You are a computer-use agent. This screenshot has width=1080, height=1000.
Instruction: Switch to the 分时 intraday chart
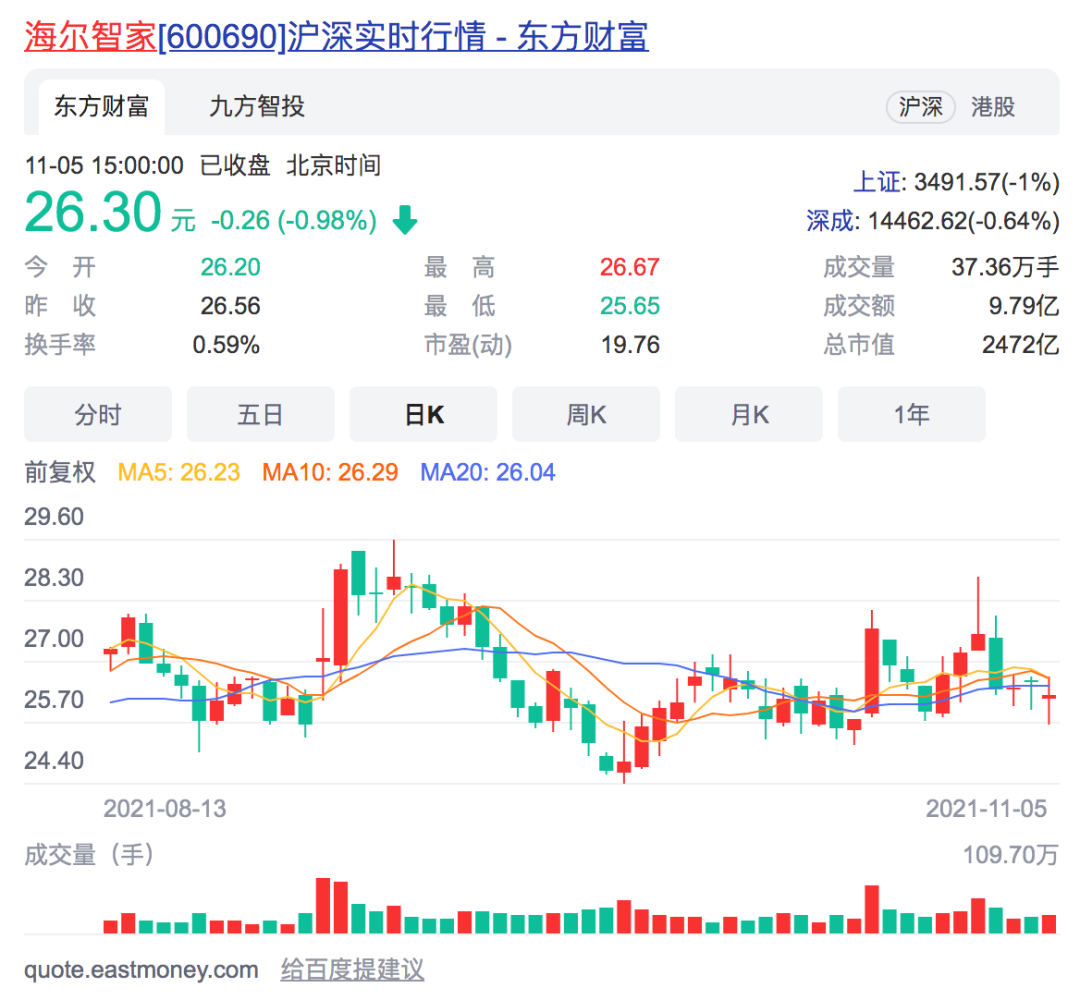click(x=97, y=414)
